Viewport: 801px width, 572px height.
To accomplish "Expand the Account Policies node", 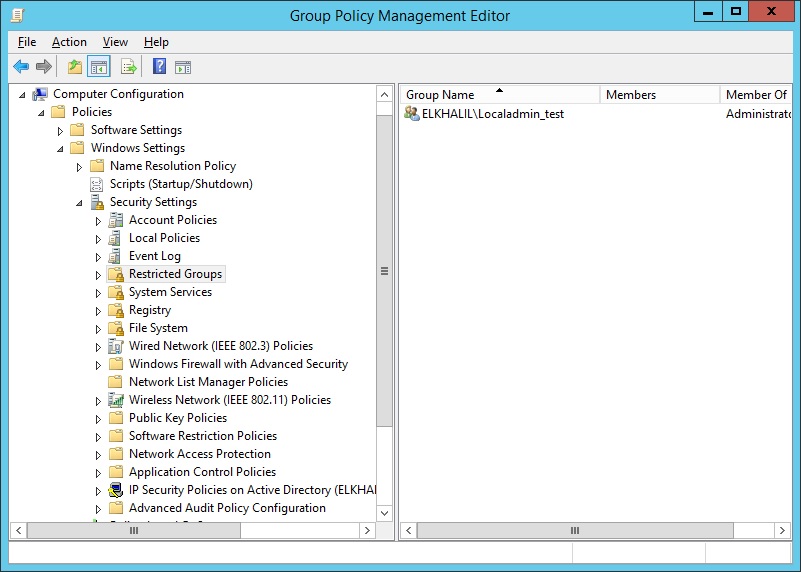I will coord(98,221).
